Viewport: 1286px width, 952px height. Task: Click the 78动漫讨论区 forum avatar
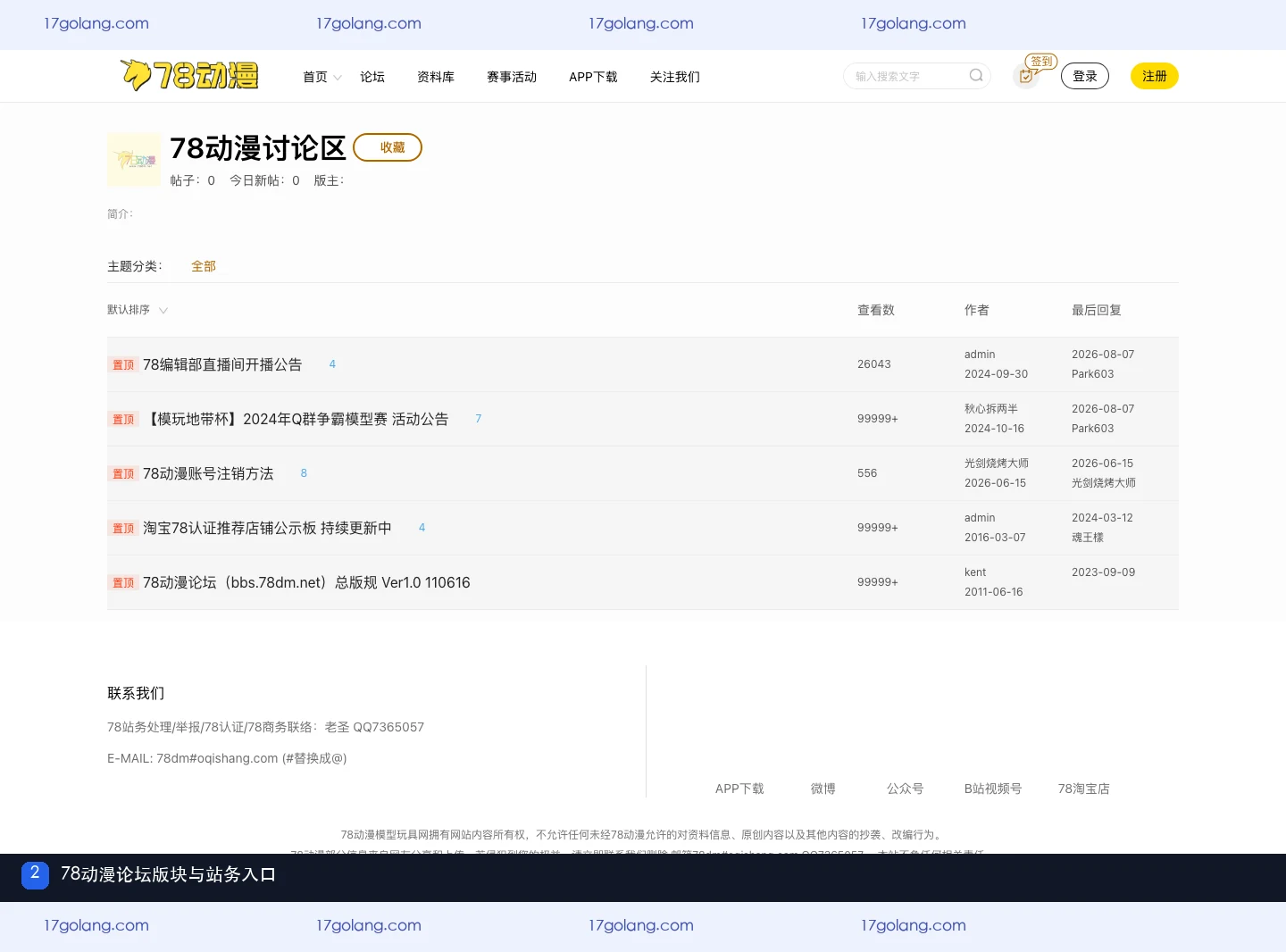134,160
